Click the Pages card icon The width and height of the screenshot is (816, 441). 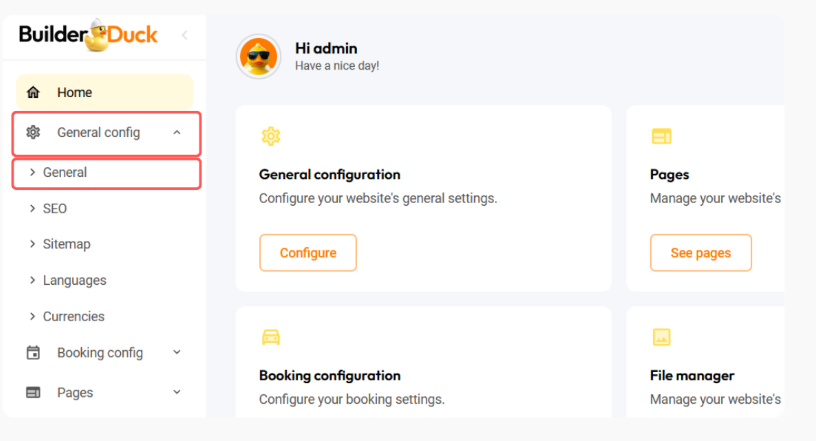click(x=661, y=136)
